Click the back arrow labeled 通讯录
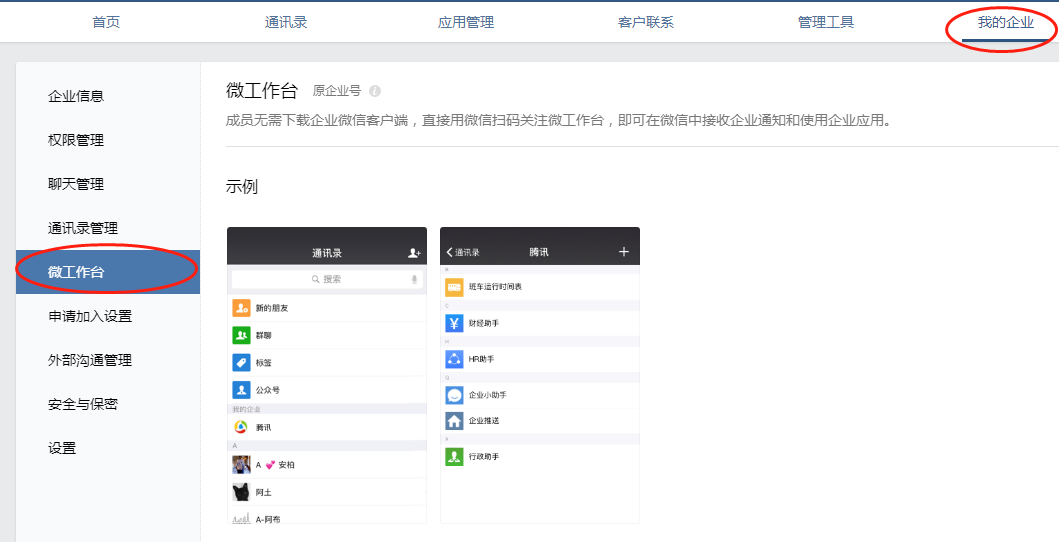The height and width of the screenshot is (542, 1059). [463, 252]
